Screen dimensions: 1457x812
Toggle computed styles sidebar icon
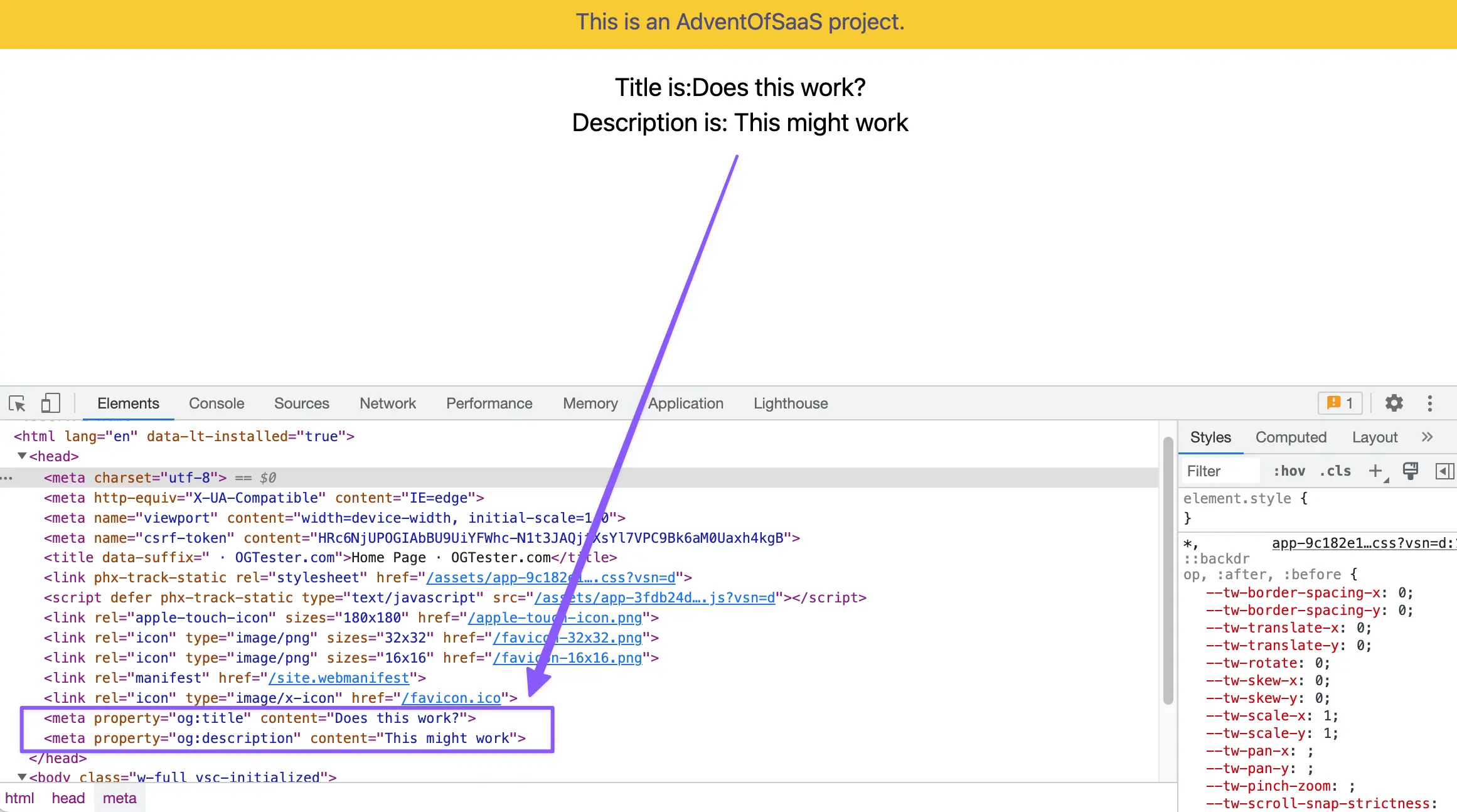pos(1444,471)
